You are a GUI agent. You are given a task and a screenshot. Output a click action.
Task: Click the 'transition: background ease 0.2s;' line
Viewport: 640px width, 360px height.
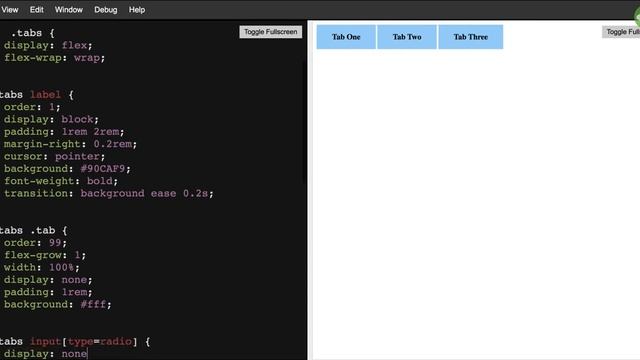tap(109, 193)
